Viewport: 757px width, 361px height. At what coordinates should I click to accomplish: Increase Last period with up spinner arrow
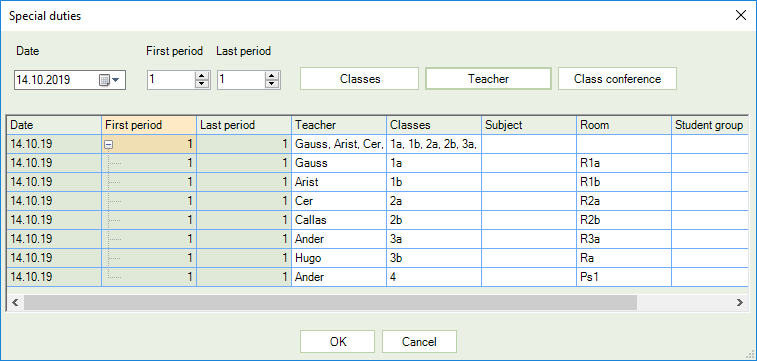pyautogui.click(x=273, y=76)
